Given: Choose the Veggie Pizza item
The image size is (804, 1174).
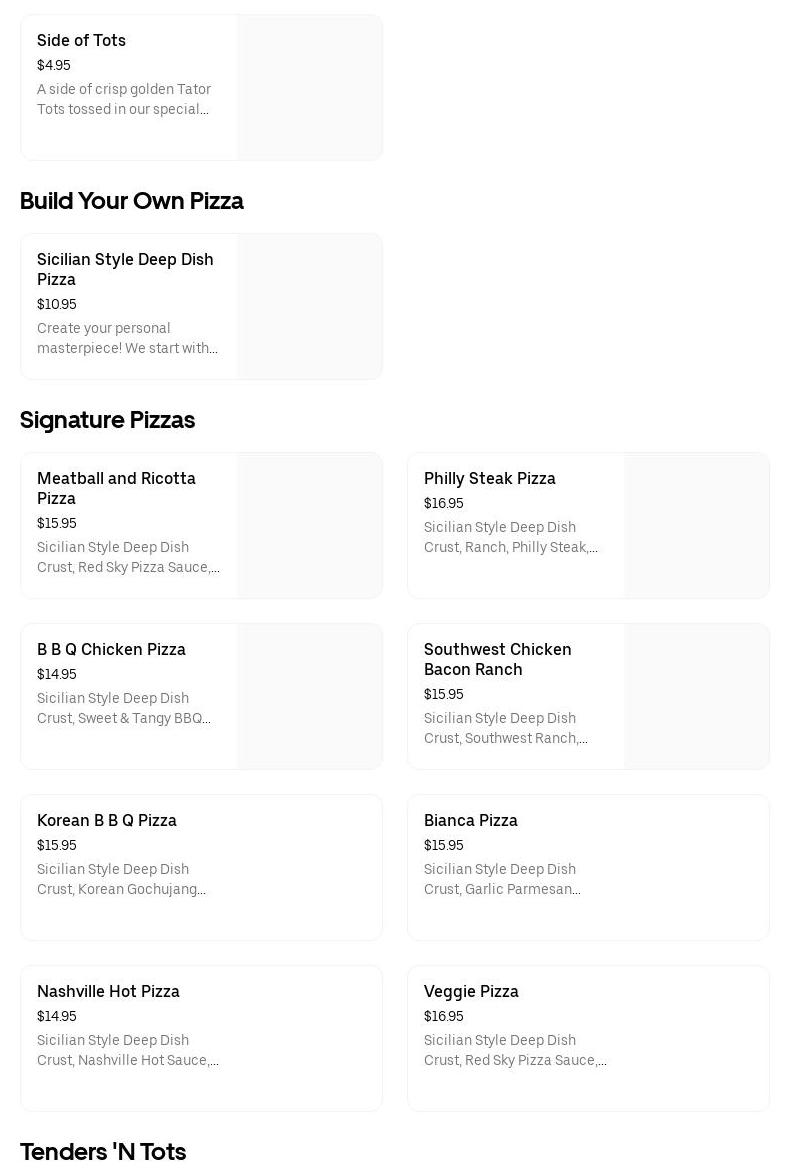Looking at the screenshot, I should pos(588,1039).
